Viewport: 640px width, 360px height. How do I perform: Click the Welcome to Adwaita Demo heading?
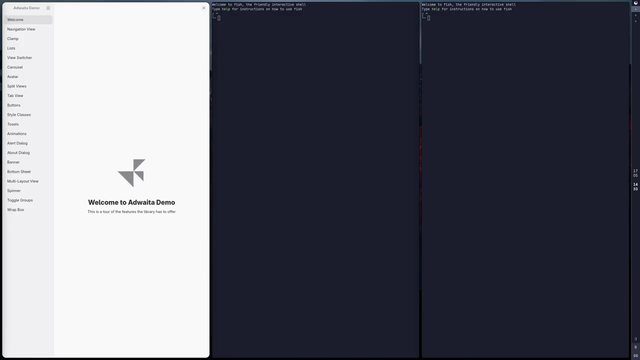click(x=131, y=202)
